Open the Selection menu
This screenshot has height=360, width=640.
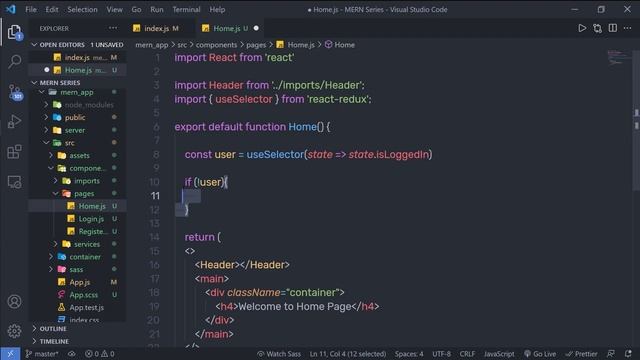click(x=82, y=9)
